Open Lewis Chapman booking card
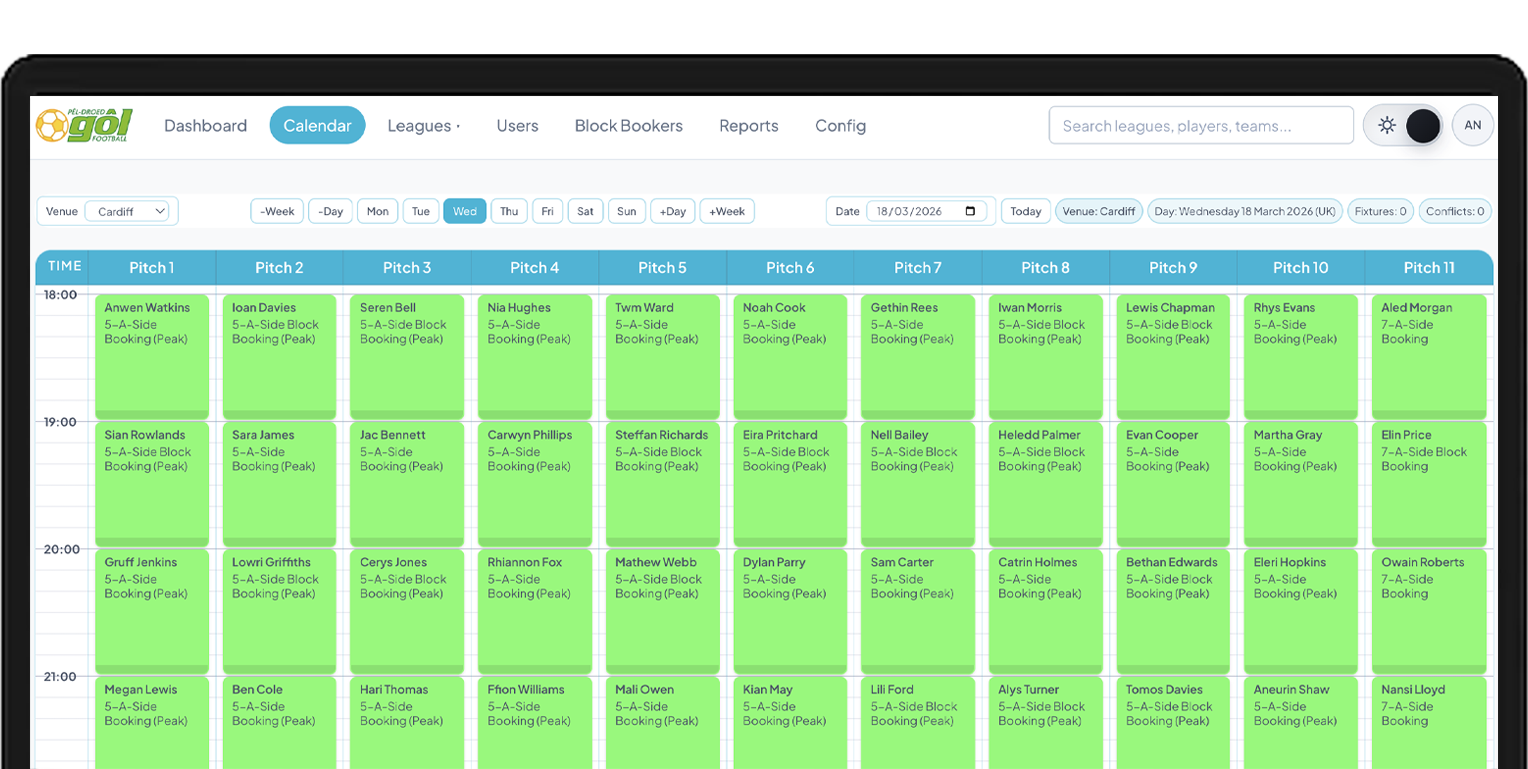This screenshot has height=769, width=1528. (1173, 356)
